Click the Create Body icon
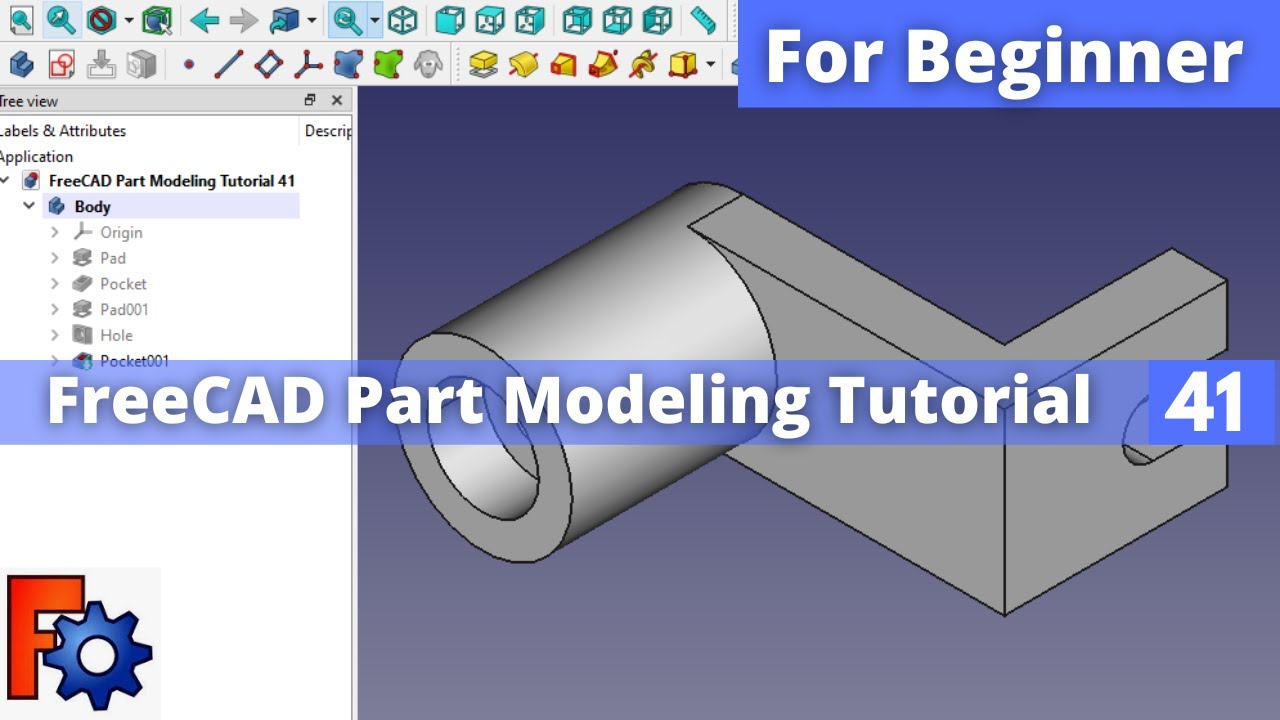 (x=21, y=65)
